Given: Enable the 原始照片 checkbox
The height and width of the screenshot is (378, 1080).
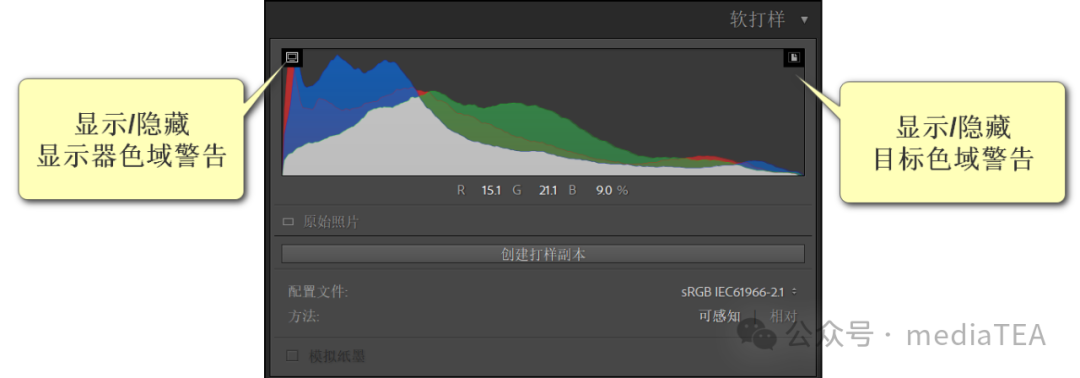Looking at the screenshot, I should click(289, 222).
